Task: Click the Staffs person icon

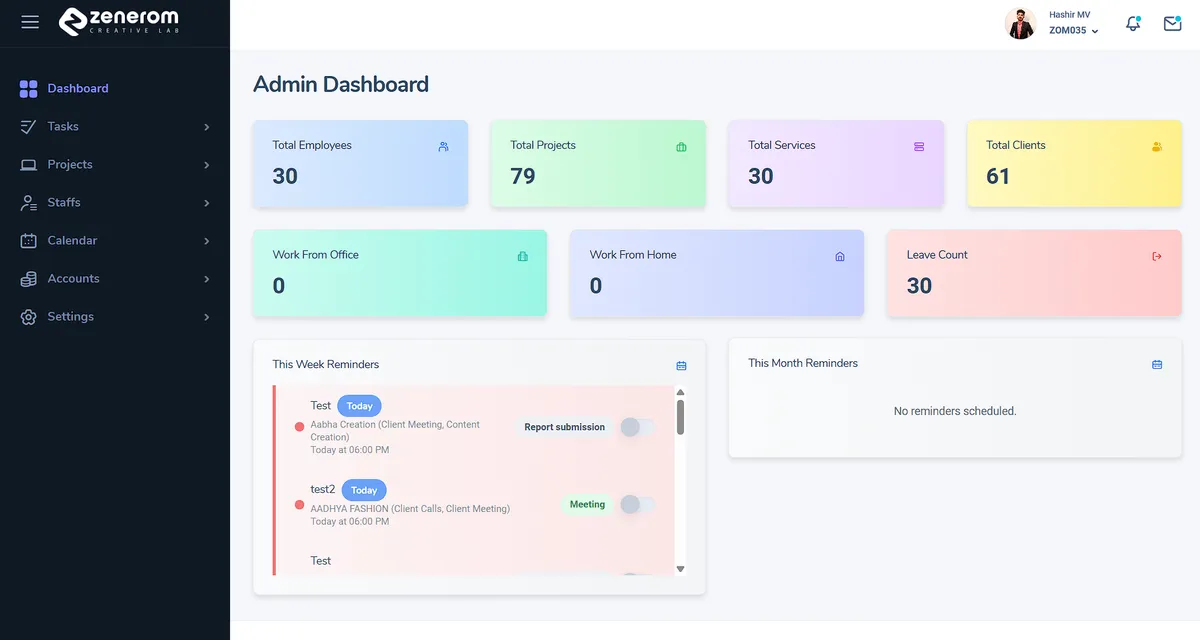Action: (28, 203)
